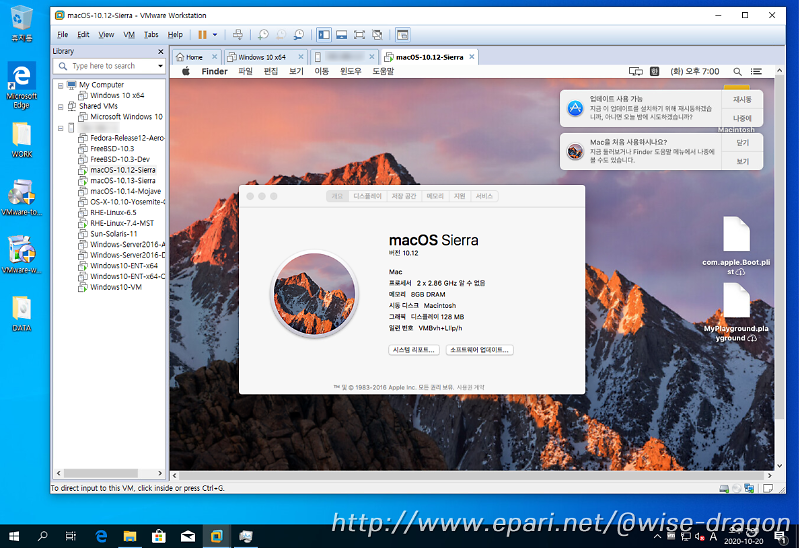Select com.apple.Boot.plist file on macOS desktop
Screen dimensions: 800x548
(736, 245)
